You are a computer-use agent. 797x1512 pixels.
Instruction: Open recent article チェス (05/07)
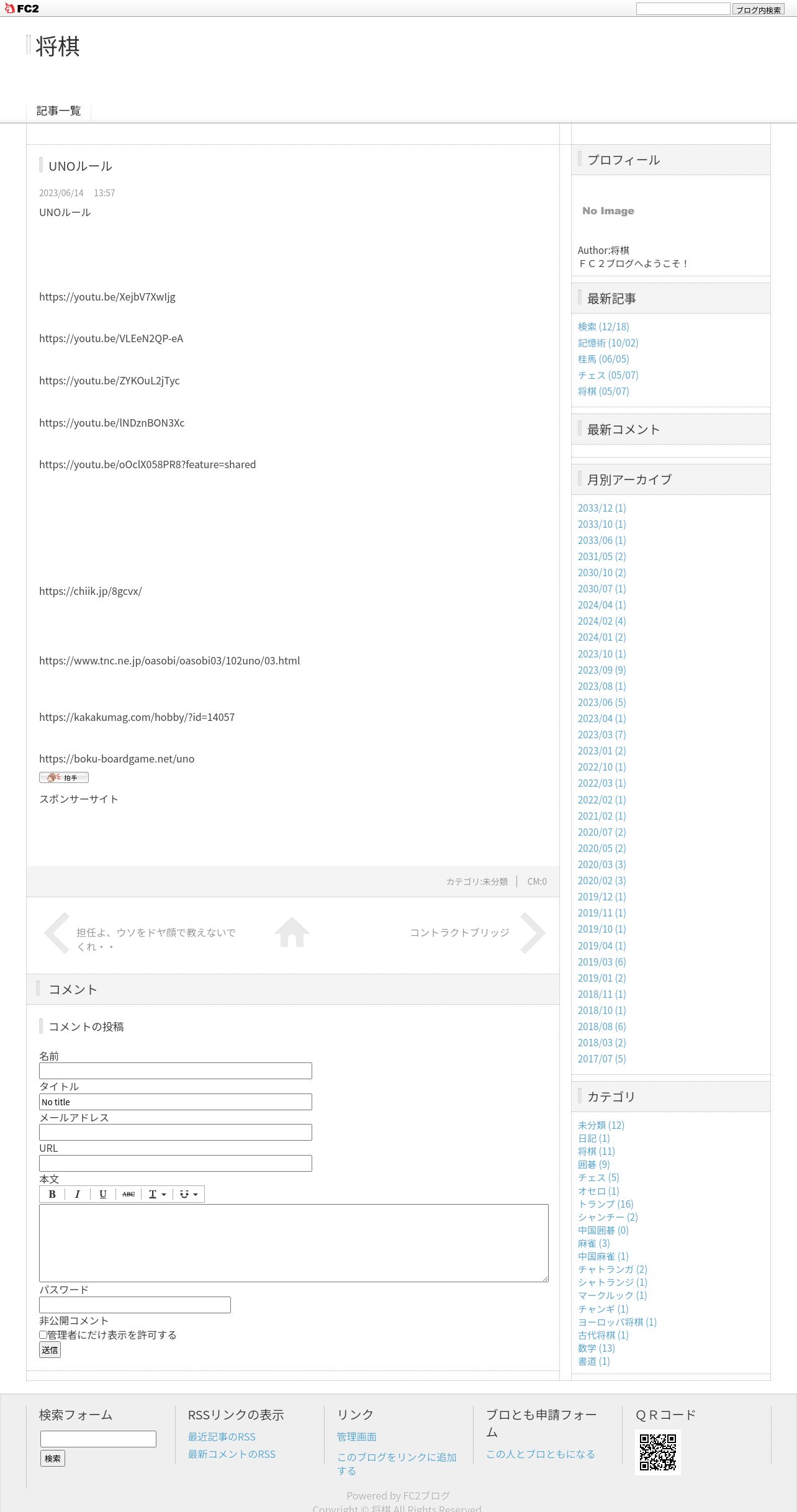(608, 375)
